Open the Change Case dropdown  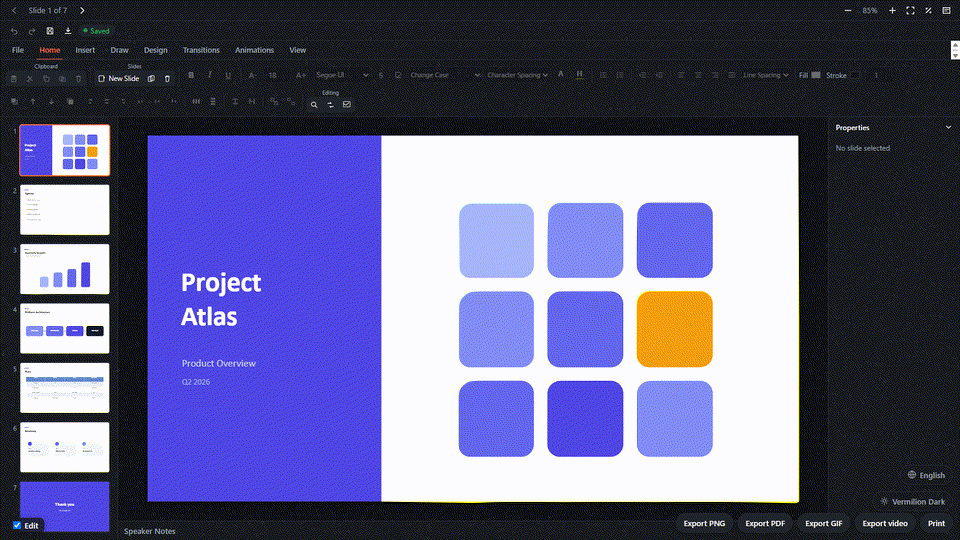click(444, 75)
